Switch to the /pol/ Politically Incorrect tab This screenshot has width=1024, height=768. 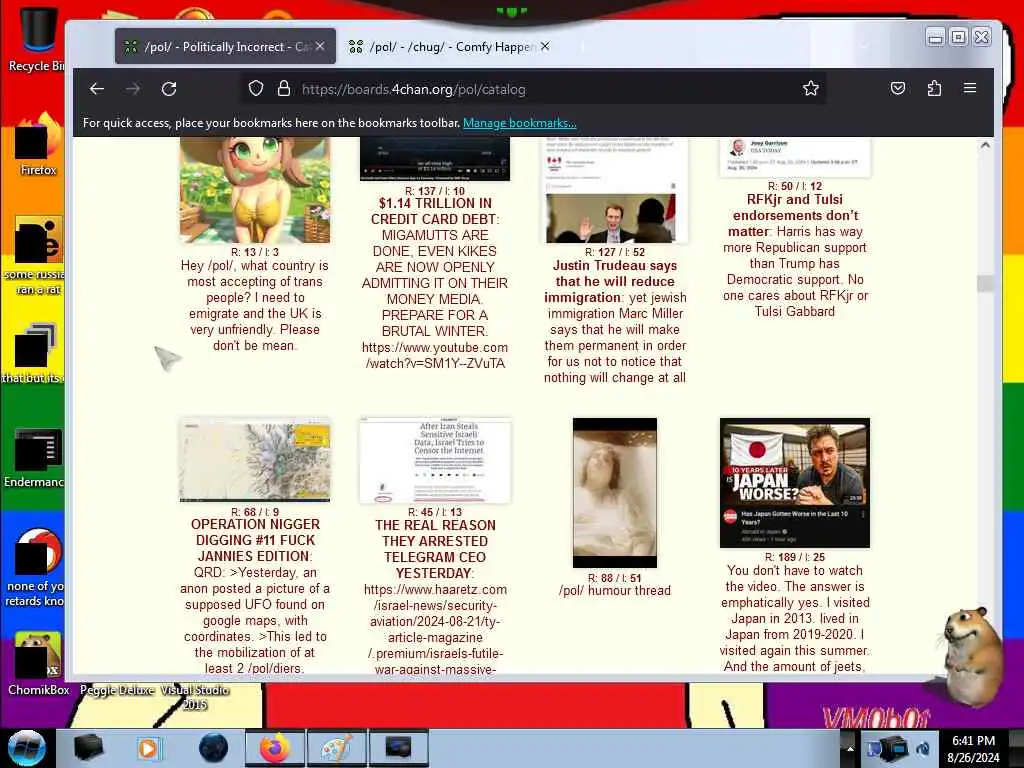(225, 46)
